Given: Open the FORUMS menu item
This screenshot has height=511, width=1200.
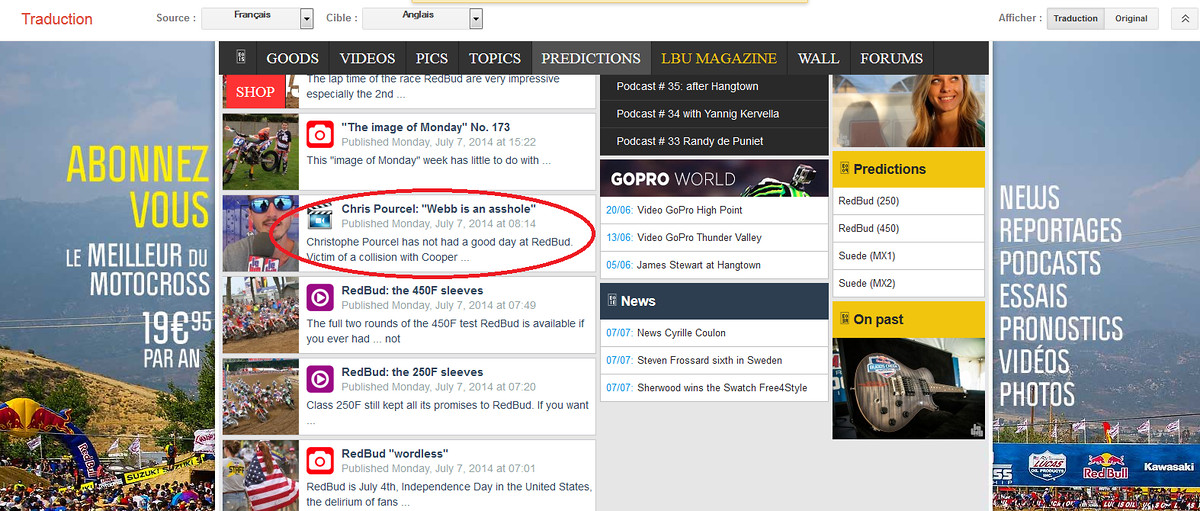Looking at the screenshot, I should click(x=891, y=58).
